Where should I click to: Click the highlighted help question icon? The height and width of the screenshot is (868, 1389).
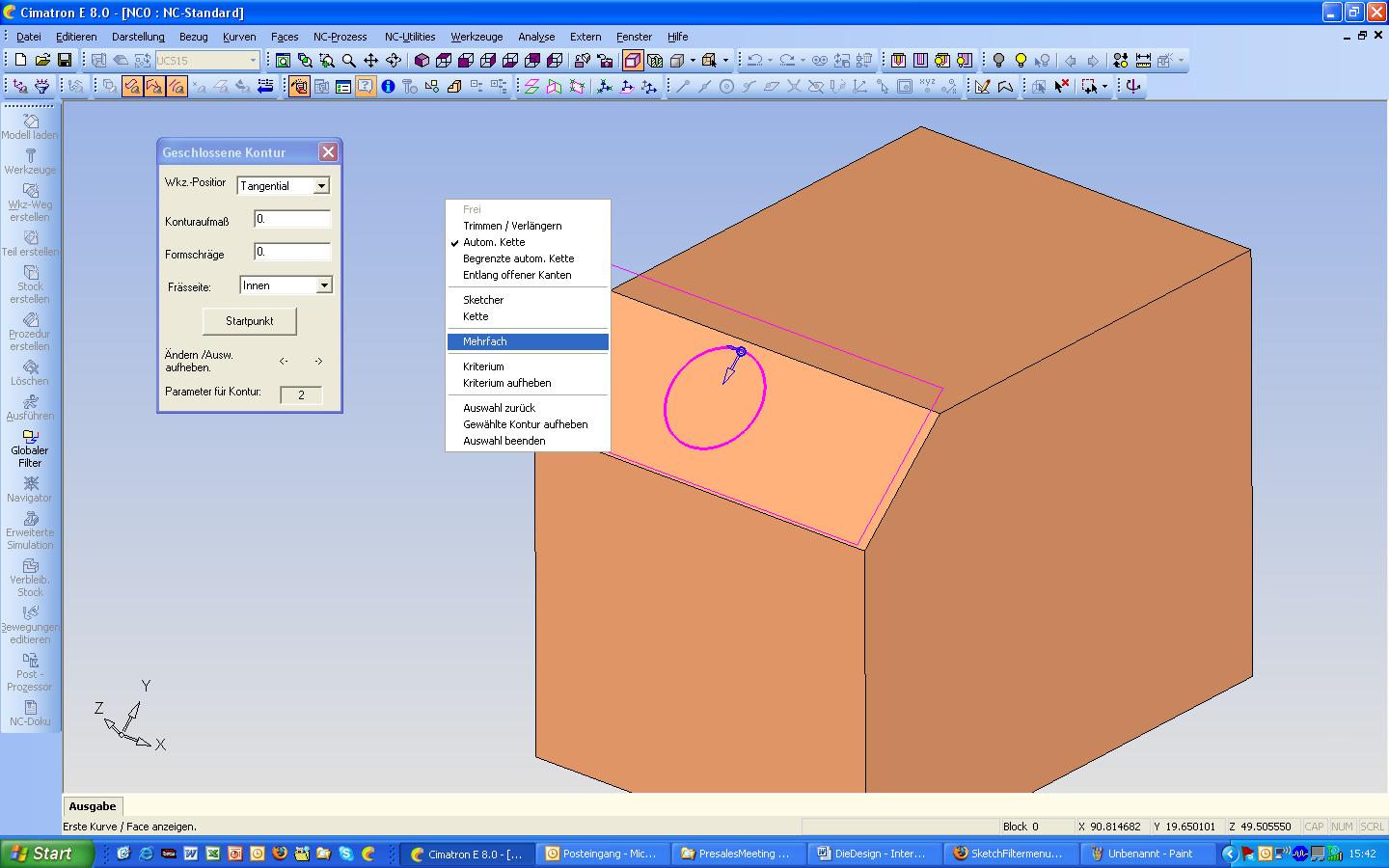click(366, 86)
